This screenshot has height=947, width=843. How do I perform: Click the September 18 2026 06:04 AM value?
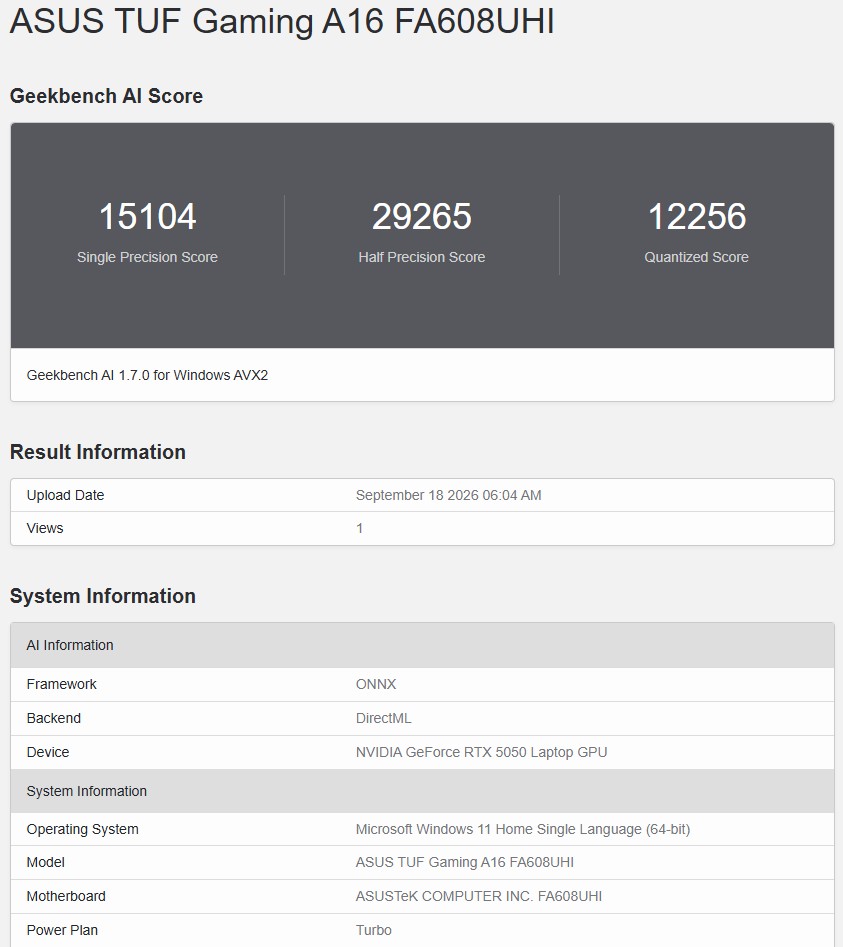(449, 495)
